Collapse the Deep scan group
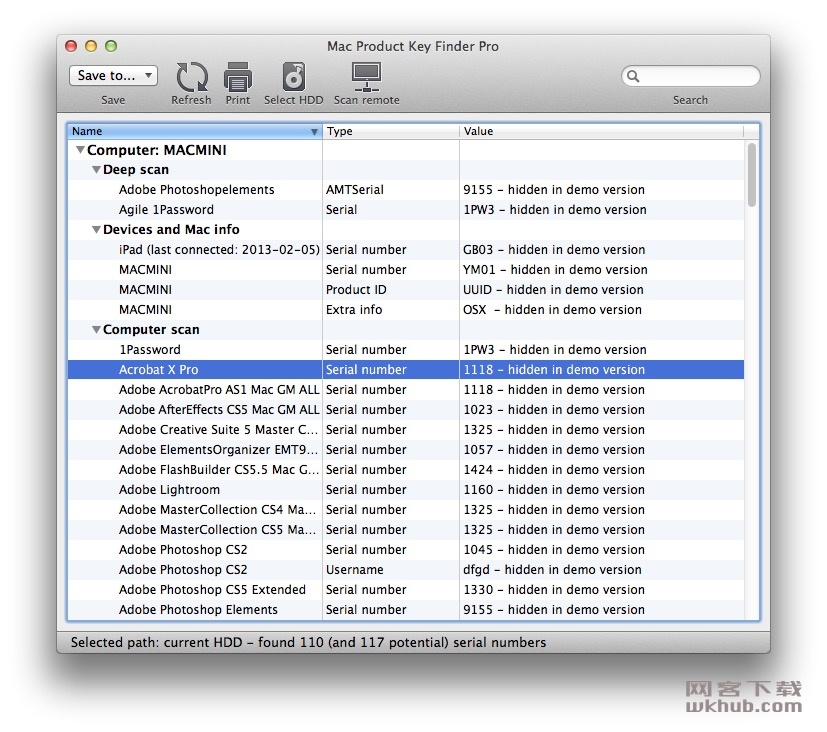This screenshot has height=732, width=827. tap(96, 170)
